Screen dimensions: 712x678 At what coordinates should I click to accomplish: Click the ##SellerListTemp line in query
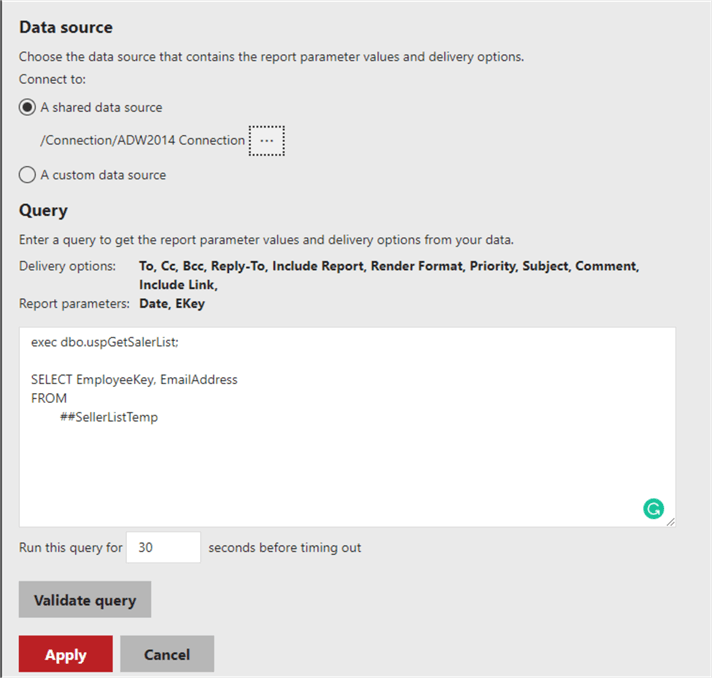click(x=109, y=417)
